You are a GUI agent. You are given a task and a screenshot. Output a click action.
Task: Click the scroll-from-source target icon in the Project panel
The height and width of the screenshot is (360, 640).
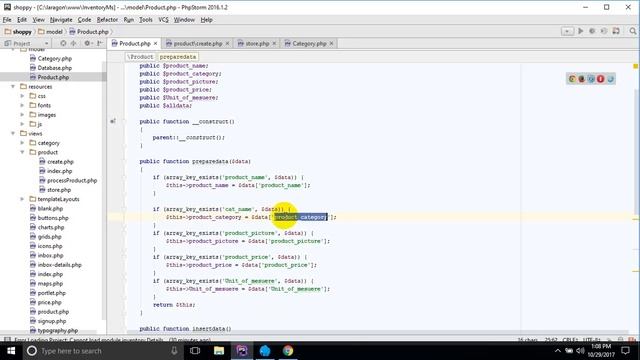(63, 43)
